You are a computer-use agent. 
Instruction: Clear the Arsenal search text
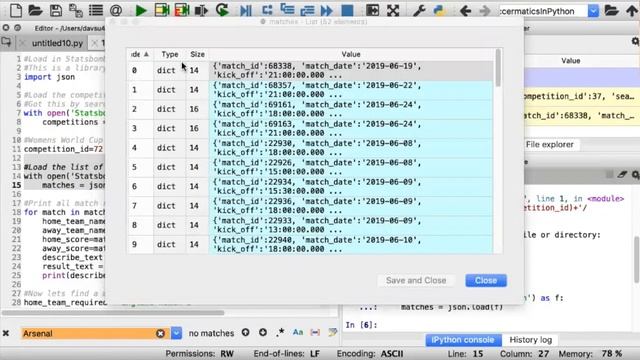(160, 333)
